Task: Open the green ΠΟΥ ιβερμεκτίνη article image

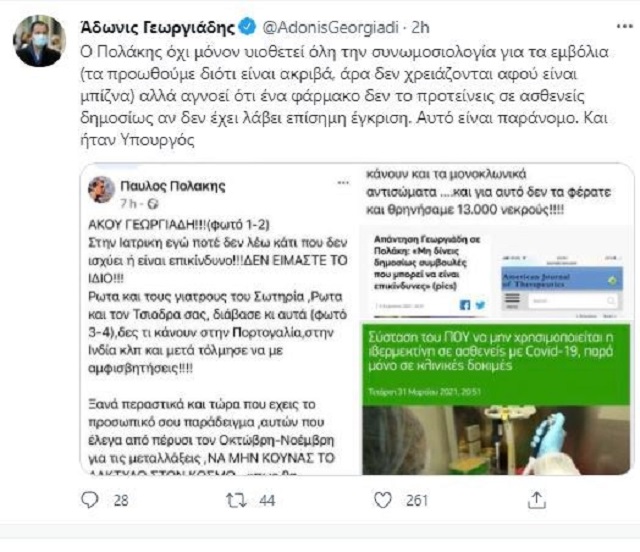Action: click(496, 399)
